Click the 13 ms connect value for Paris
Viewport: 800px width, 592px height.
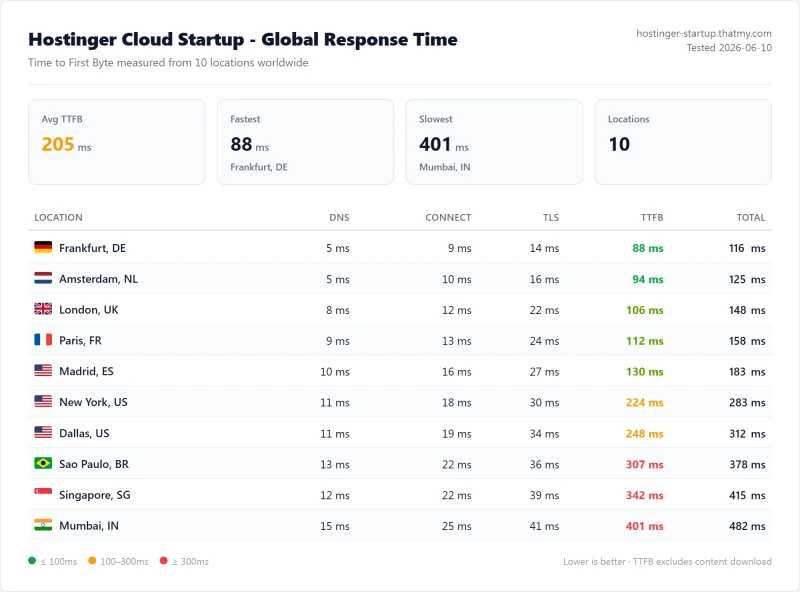457,341
